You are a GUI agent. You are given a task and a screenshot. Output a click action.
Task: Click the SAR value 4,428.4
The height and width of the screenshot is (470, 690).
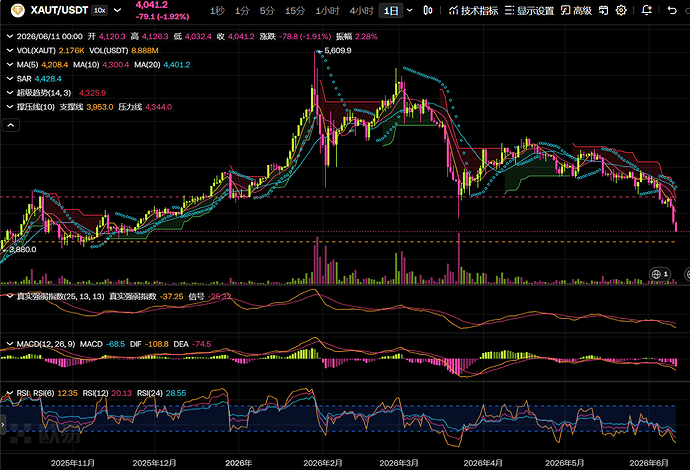[48, 79]
